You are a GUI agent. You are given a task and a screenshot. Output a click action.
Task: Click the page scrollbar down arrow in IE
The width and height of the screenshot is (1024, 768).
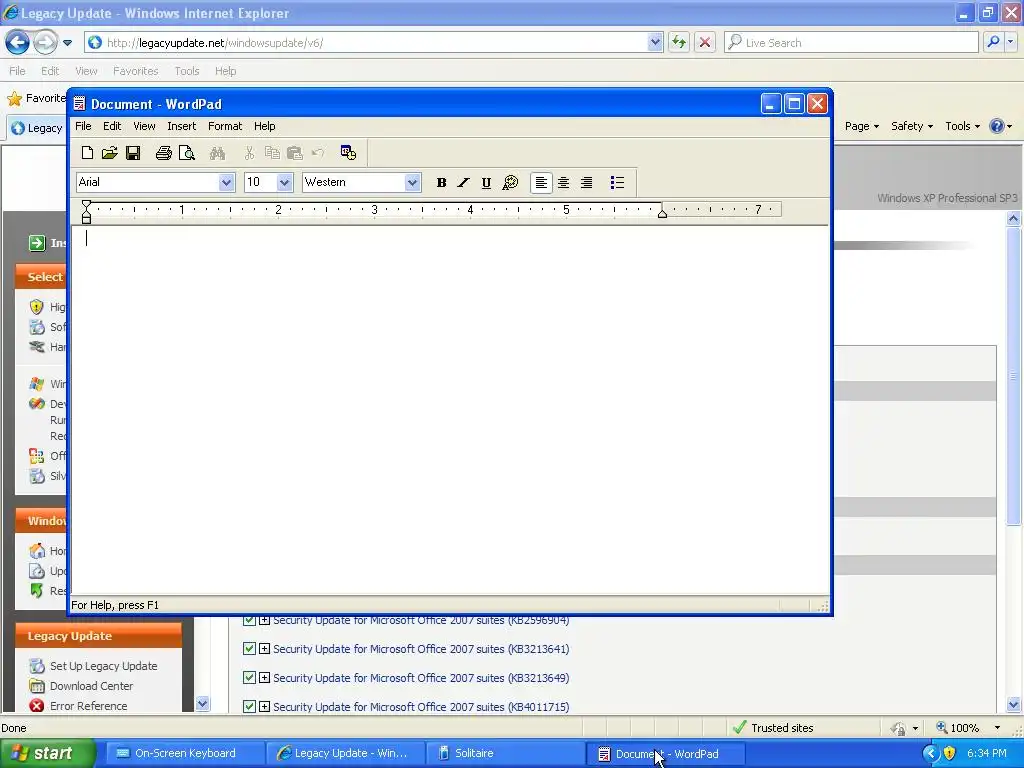click(1014, 705)
